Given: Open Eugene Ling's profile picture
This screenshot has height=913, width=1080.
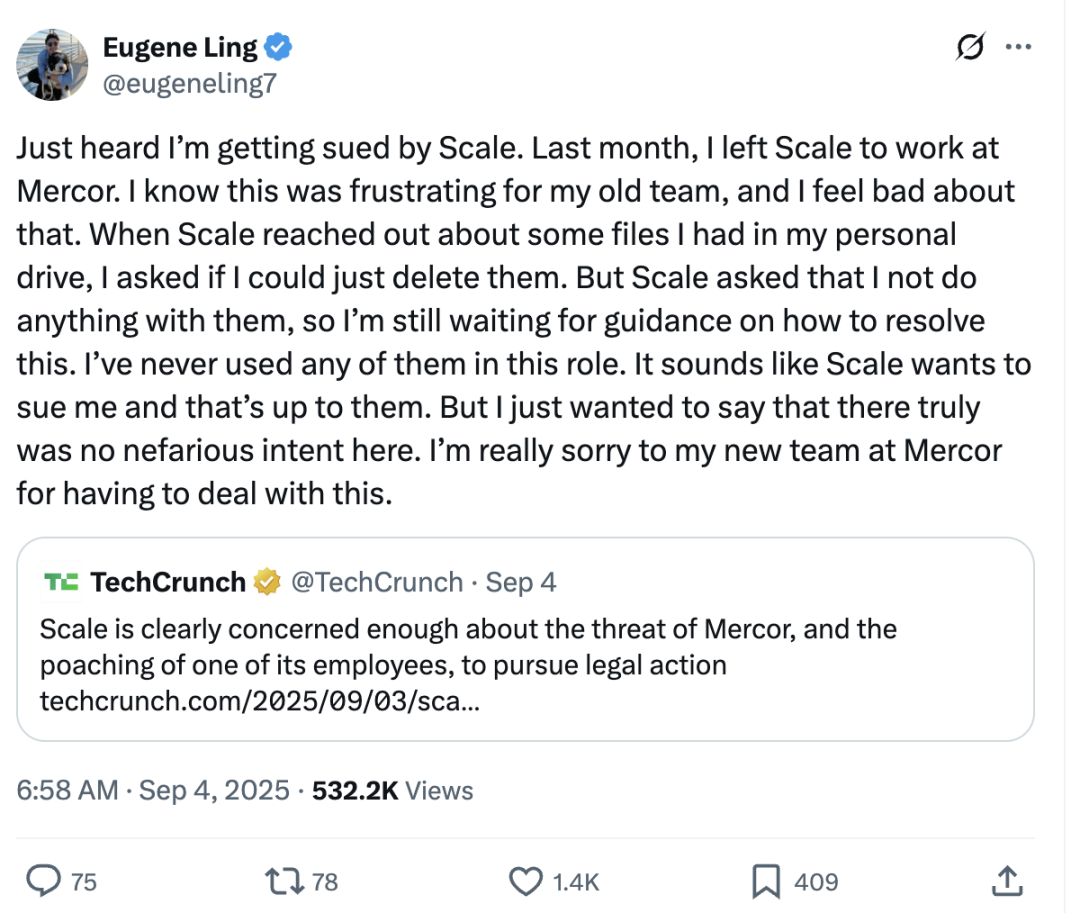Looking at the screenshot, I should tap(52, 65).
